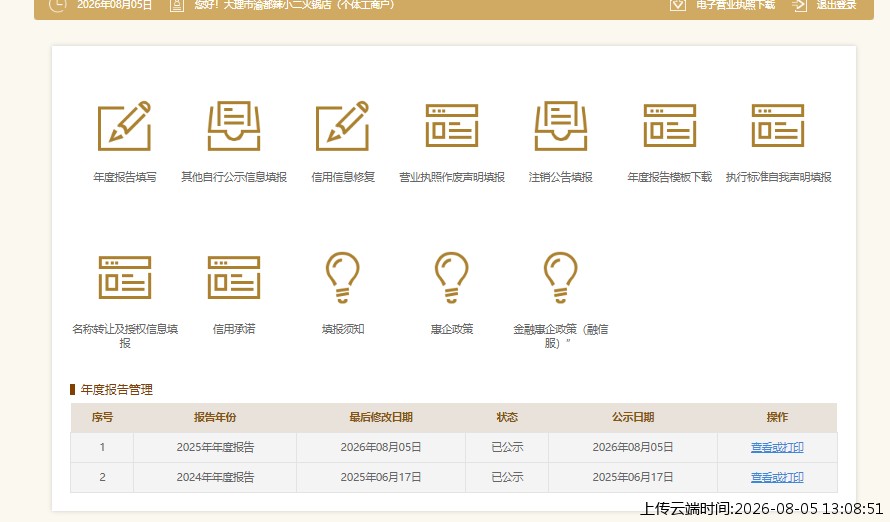Open the 注销公告填报 inbox icon

coord(561,125)
